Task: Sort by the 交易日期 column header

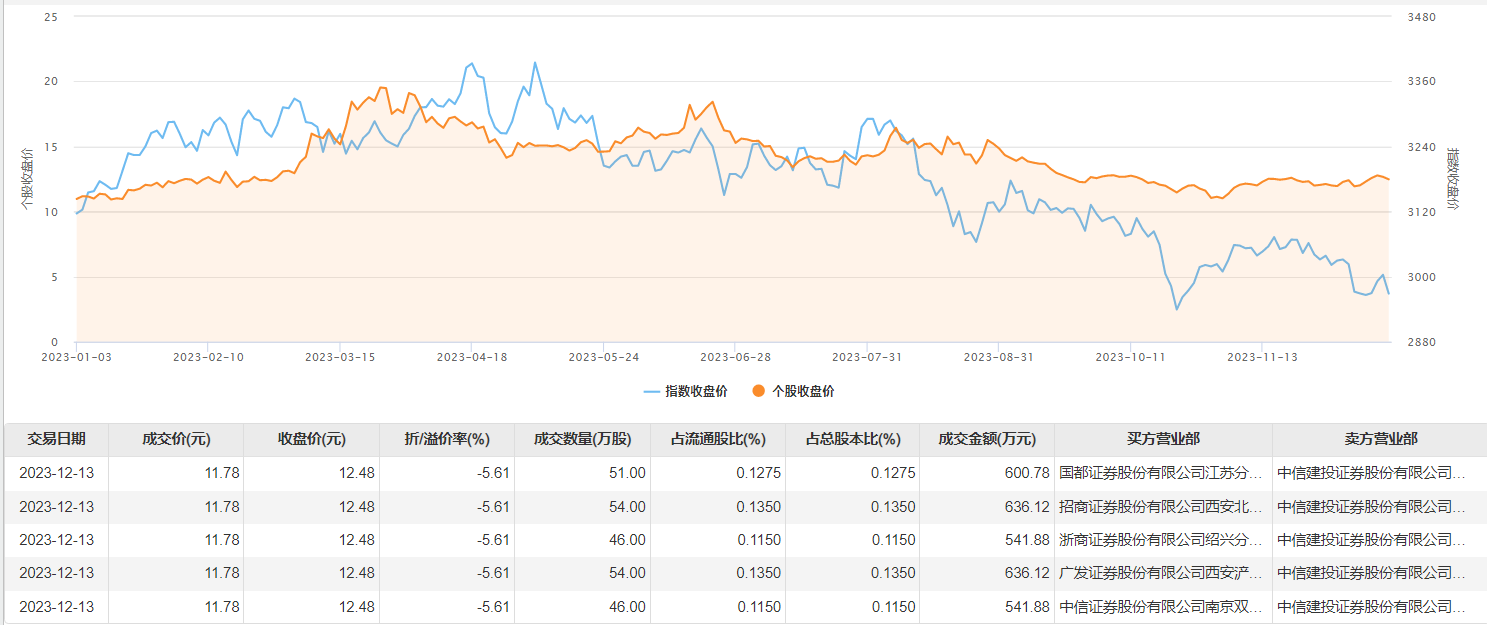Action: 56,439
